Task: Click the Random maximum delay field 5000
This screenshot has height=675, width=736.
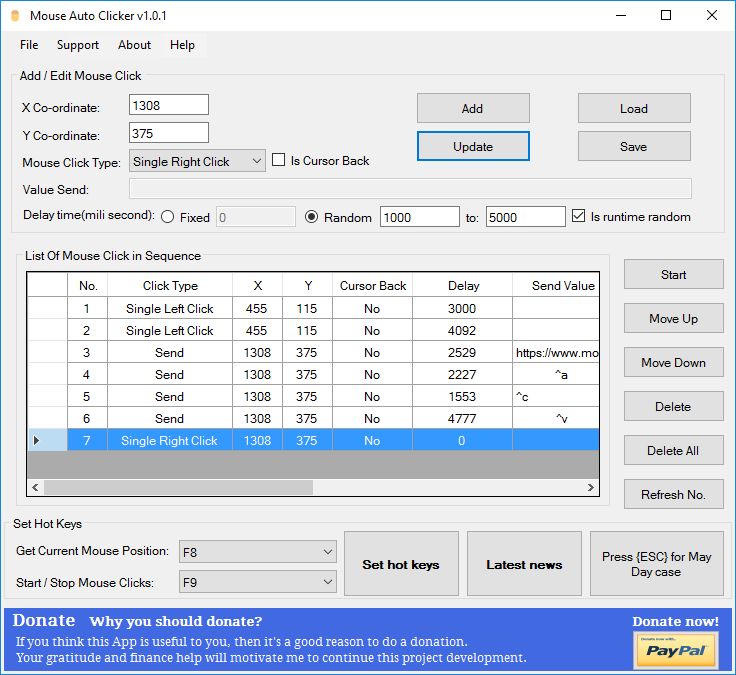Action: pos(526,217)
